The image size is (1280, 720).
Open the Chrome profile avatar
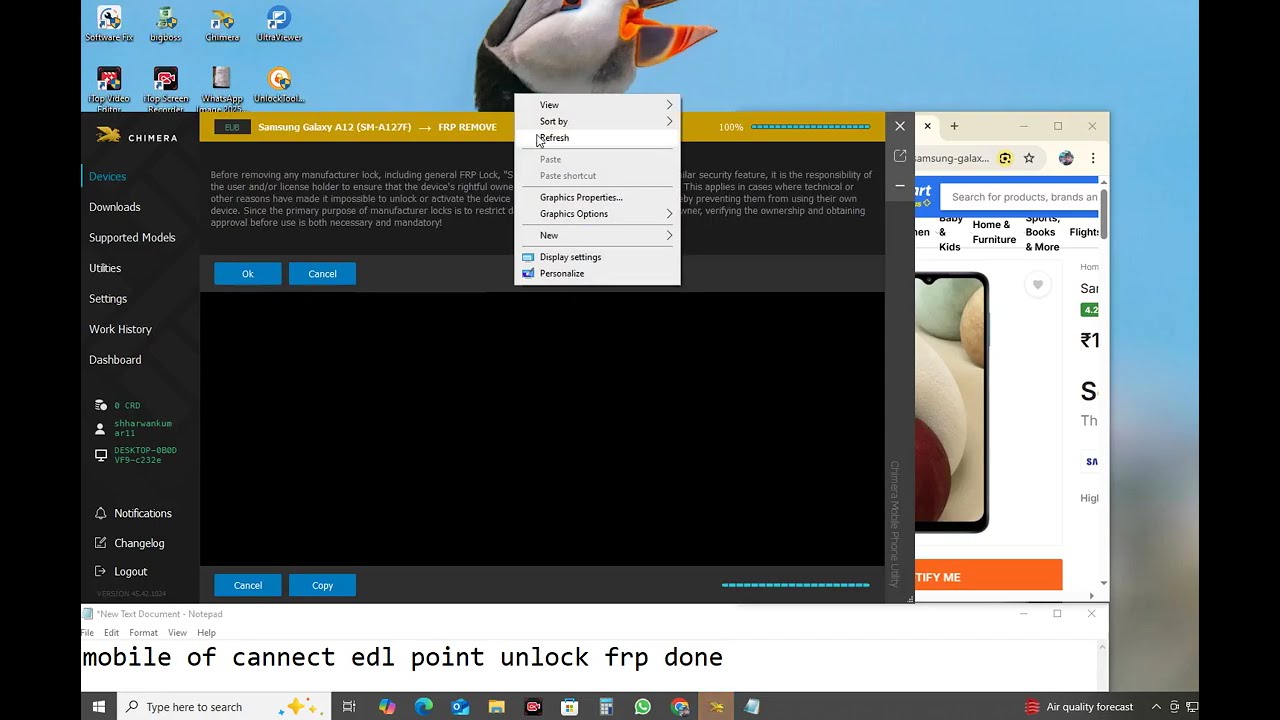point(1066,158)
